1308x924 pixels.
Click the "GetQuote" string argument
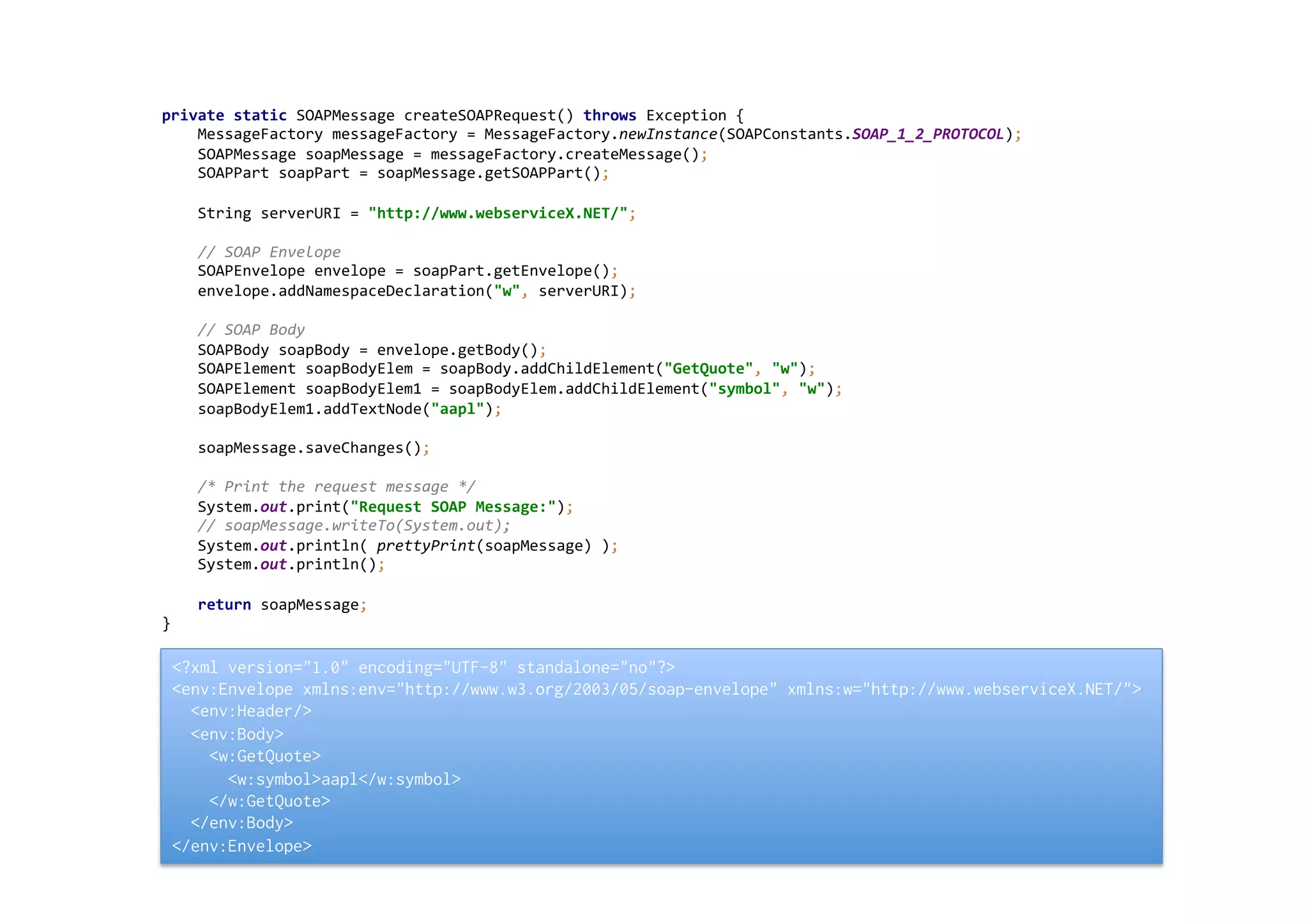[708, 369]
